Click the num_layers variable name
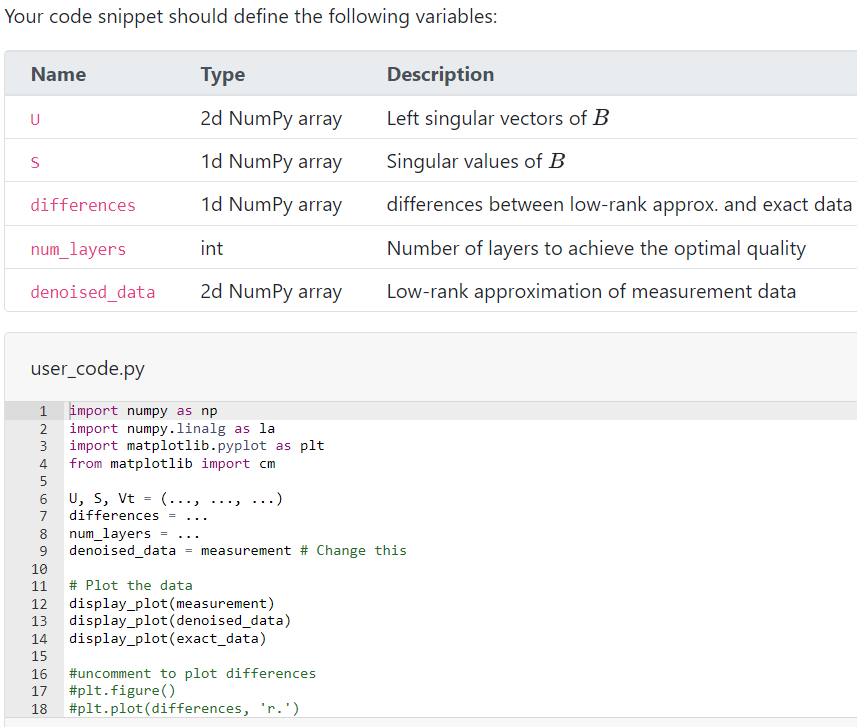This screenshot has height=727, width=857. click(x=77, y=248)
